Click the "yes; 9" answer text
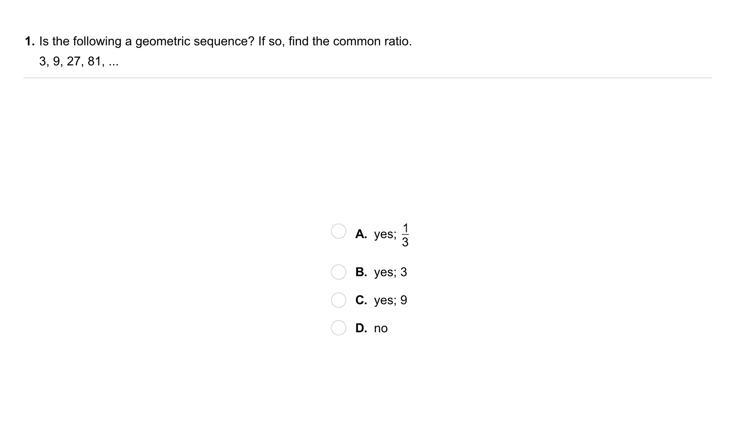This screenshot has height=425, width=748. click(x=390, y=300)
